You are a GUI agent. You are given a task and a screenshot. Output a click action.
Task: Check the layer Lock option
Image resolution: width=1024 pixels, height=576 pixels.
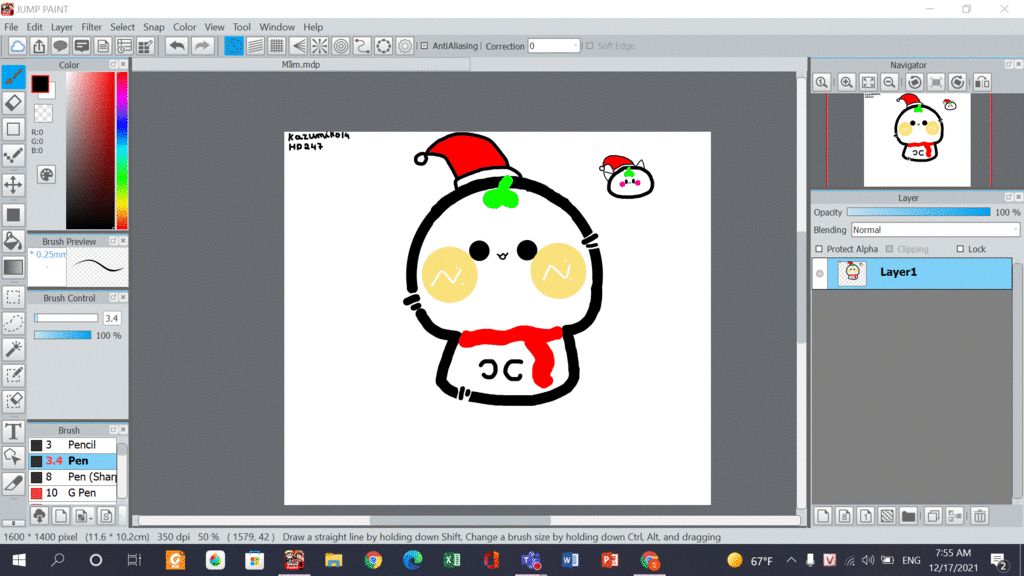(960, 249)
